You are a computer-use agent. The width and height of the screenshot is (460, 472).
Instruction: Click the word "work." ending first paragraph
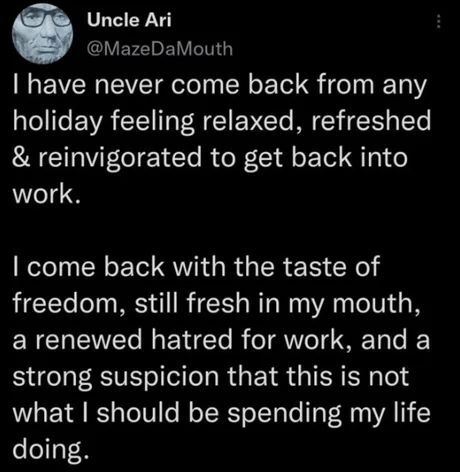47,194
